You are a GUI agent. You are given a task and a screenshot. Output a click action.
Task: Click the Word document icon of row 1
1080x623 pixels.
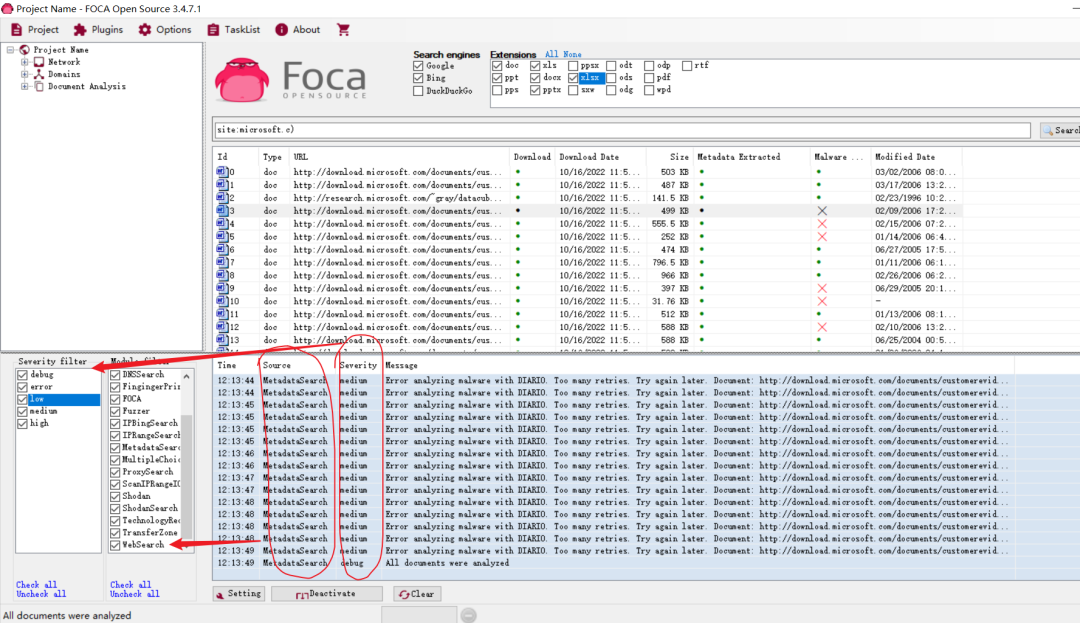pyautogui.click(x=222, y=184)
